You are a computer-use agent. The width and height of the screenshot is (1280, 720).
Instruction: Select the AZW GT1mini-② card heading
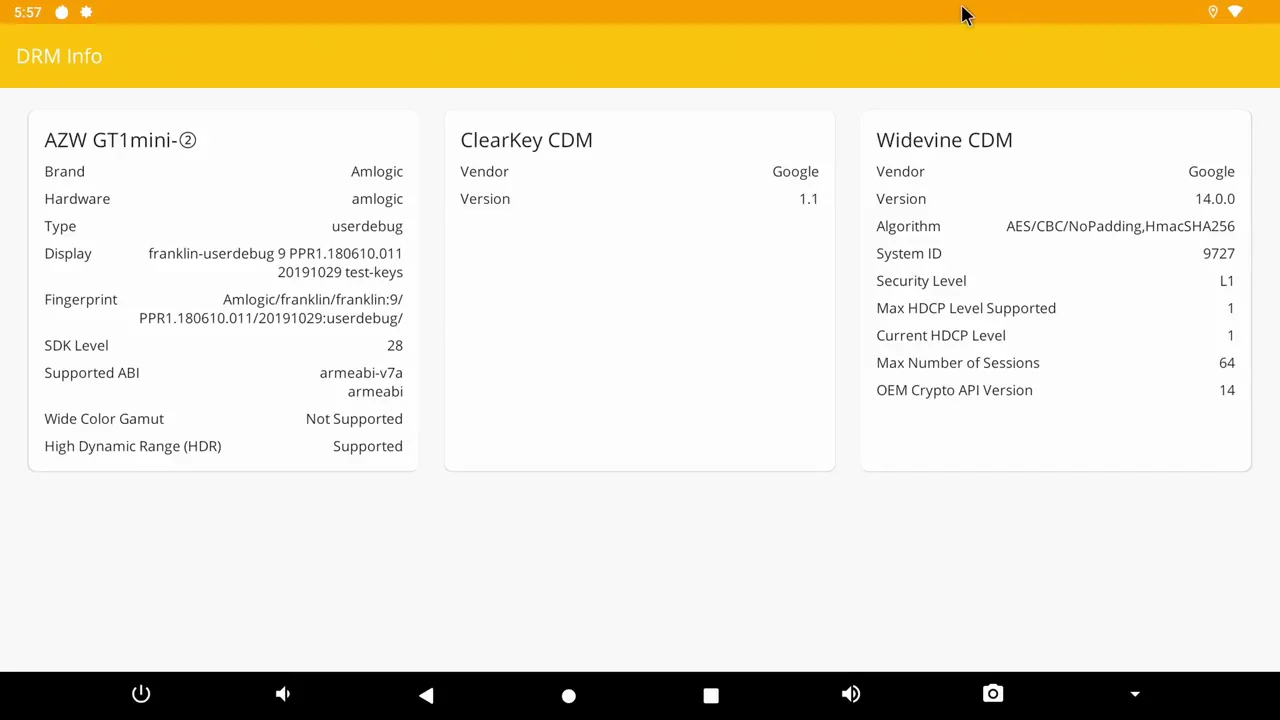[120, 140]
